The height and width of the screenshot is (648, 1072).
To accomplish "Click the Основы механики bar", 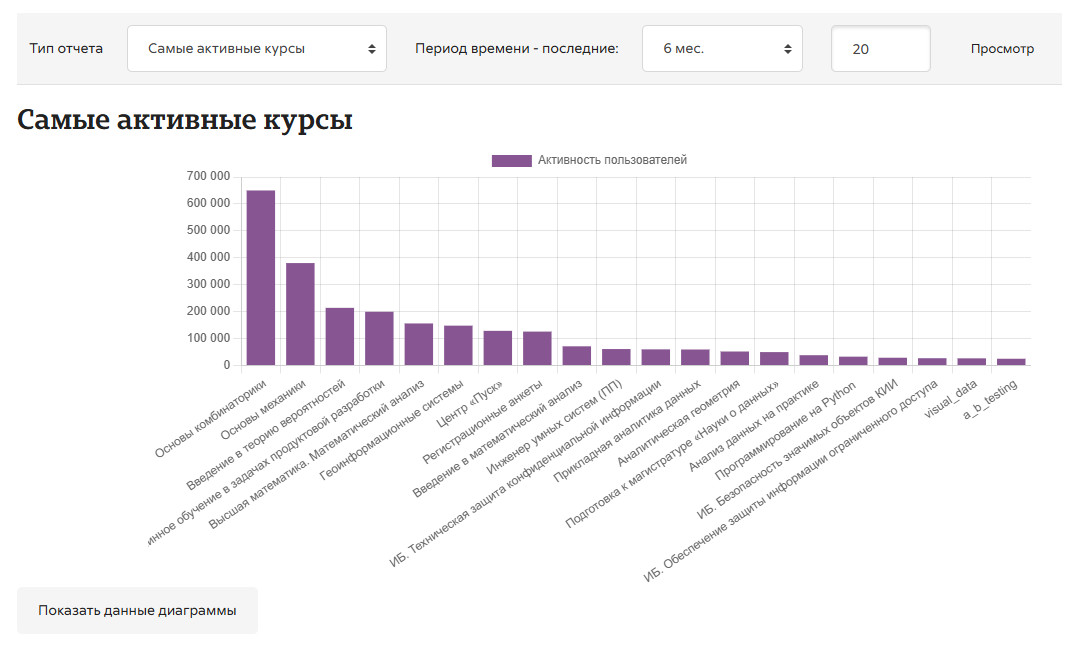I will [x=300, y=314].
